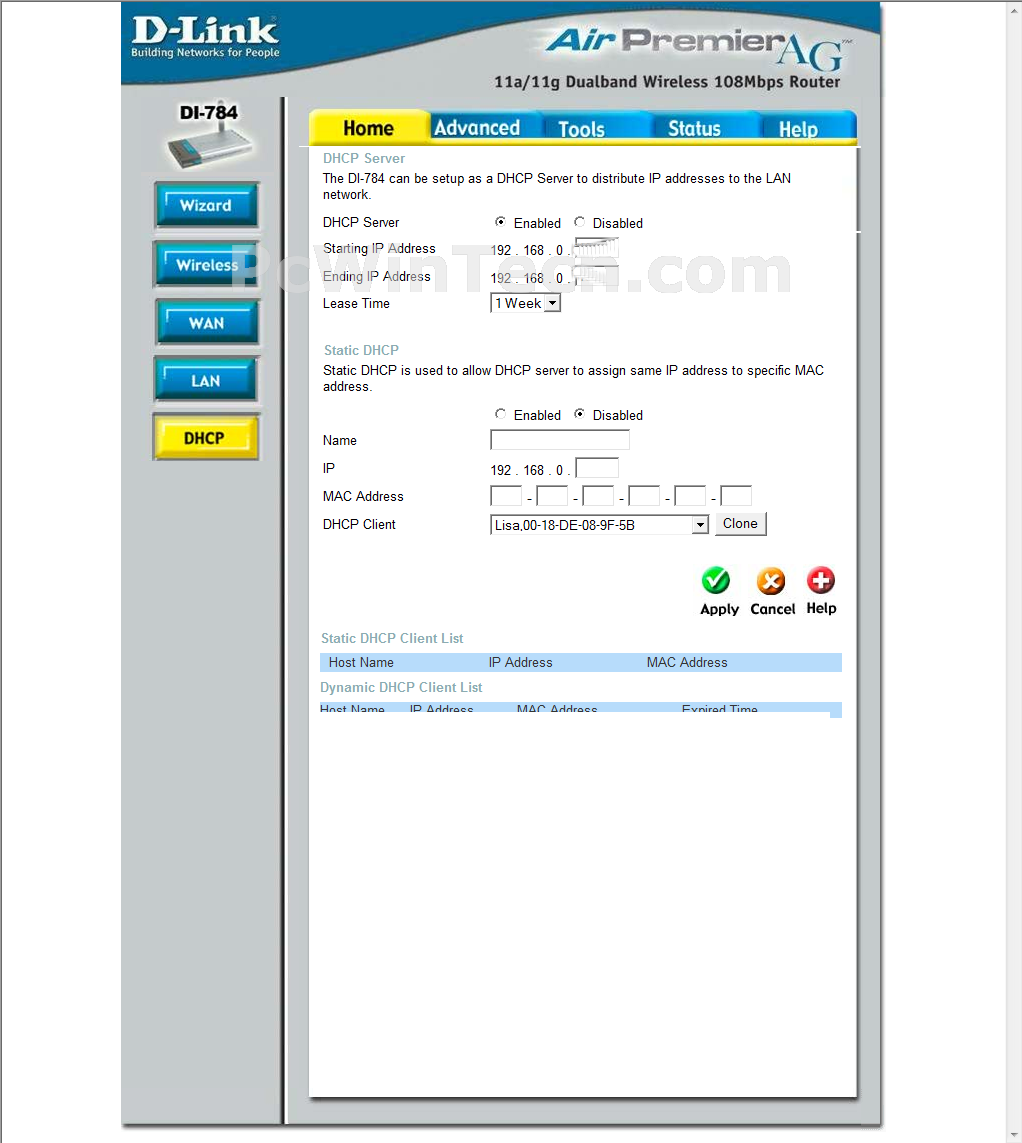Click the MAC Address column in static list

click(687, 663)
